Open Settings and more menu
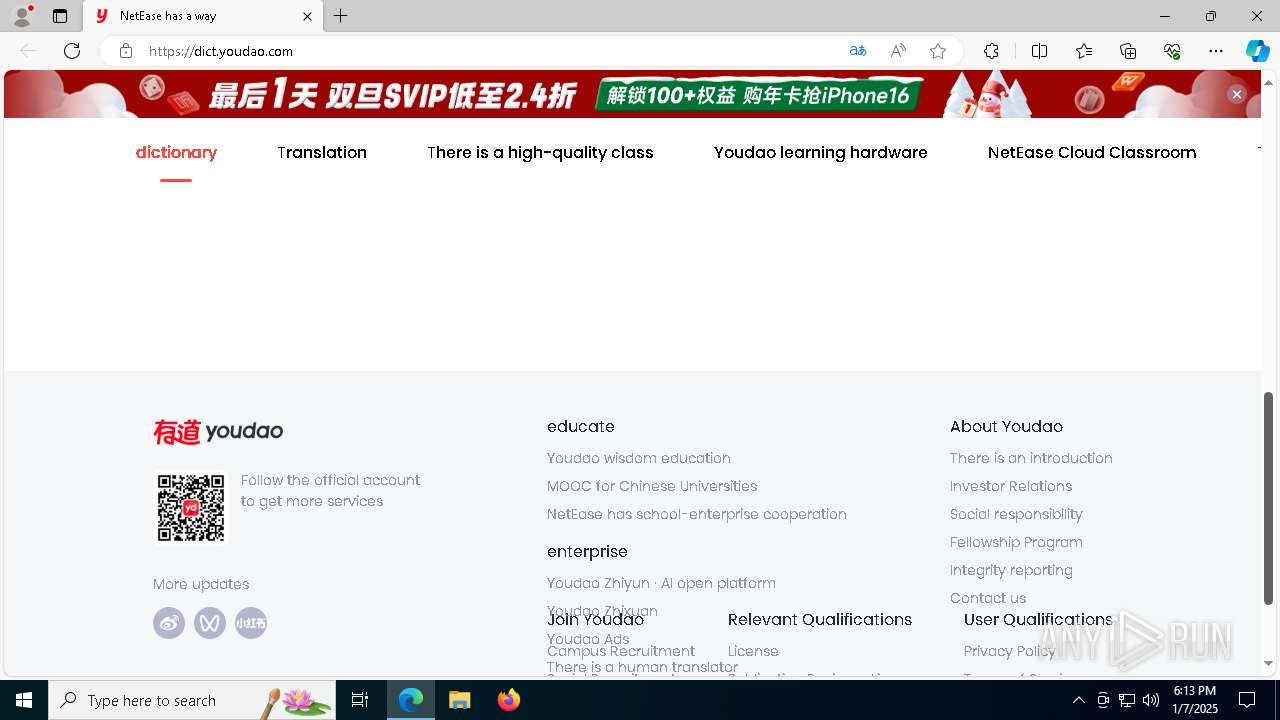The width and height of the screenshot is (1280, 720). [x=1216, y=51]
